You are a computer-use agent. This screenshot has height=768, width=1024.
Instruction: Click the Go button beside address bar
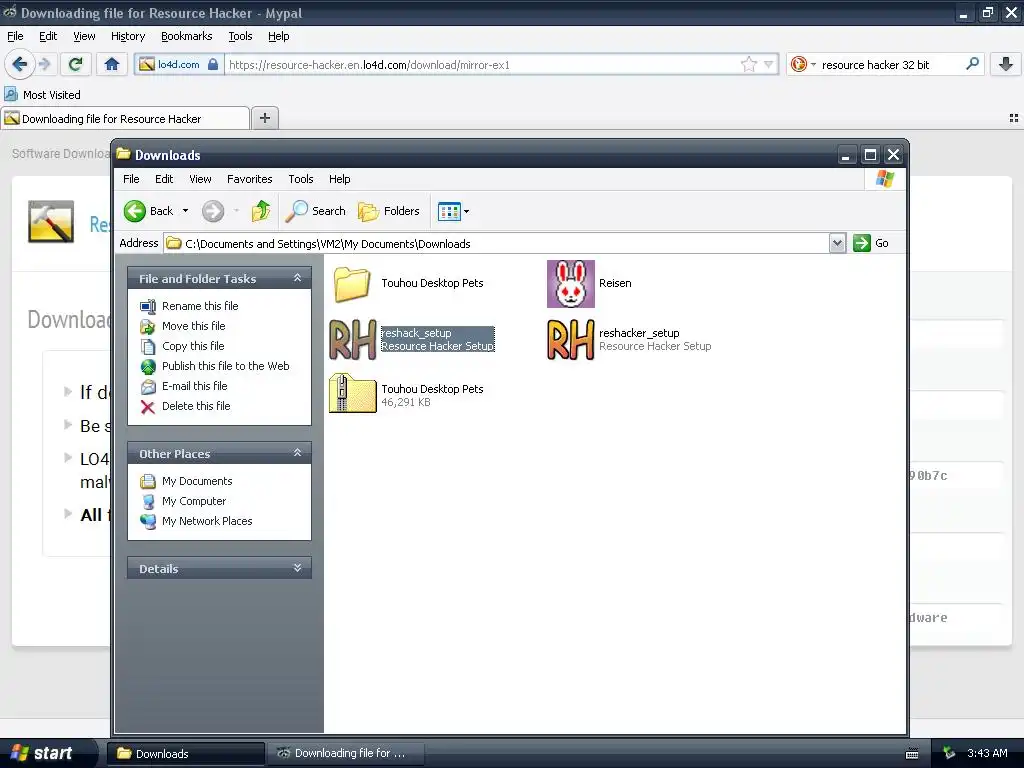click(x=871, y=243)
